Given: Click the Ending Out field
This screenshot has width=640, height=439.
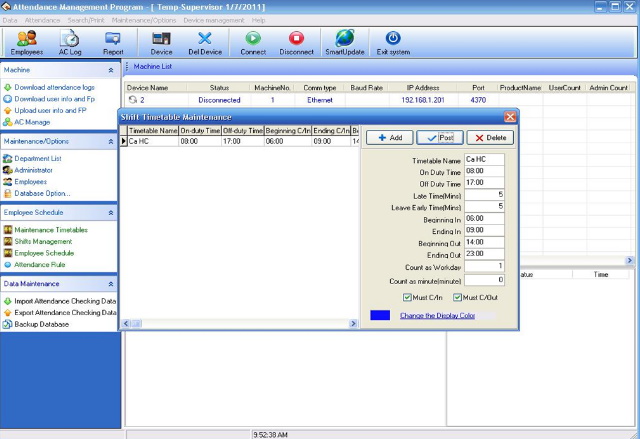Looking at the screenshot, I should point(484,254).
